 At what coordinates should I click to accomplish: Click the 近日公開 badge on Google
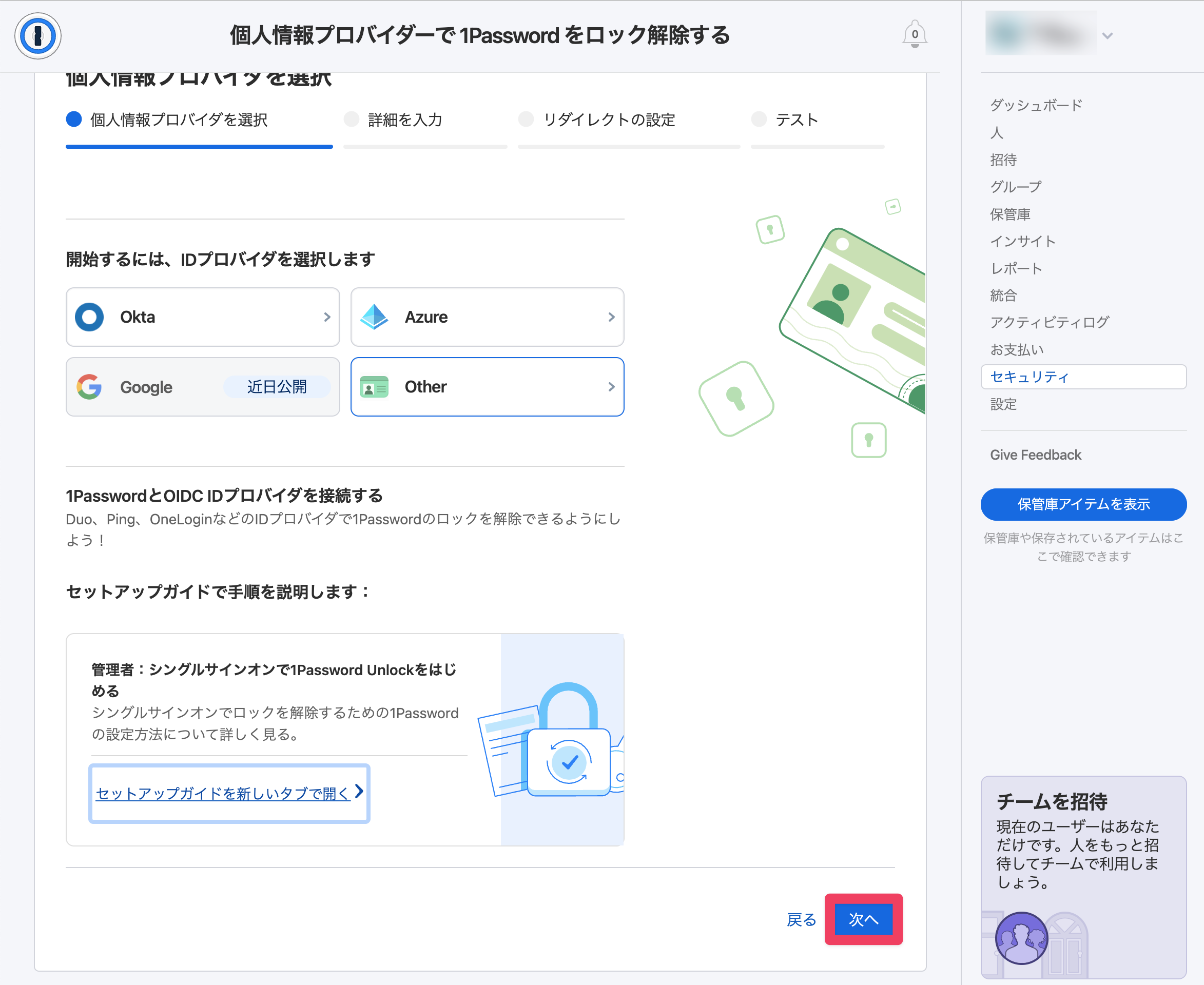(277, 387)
